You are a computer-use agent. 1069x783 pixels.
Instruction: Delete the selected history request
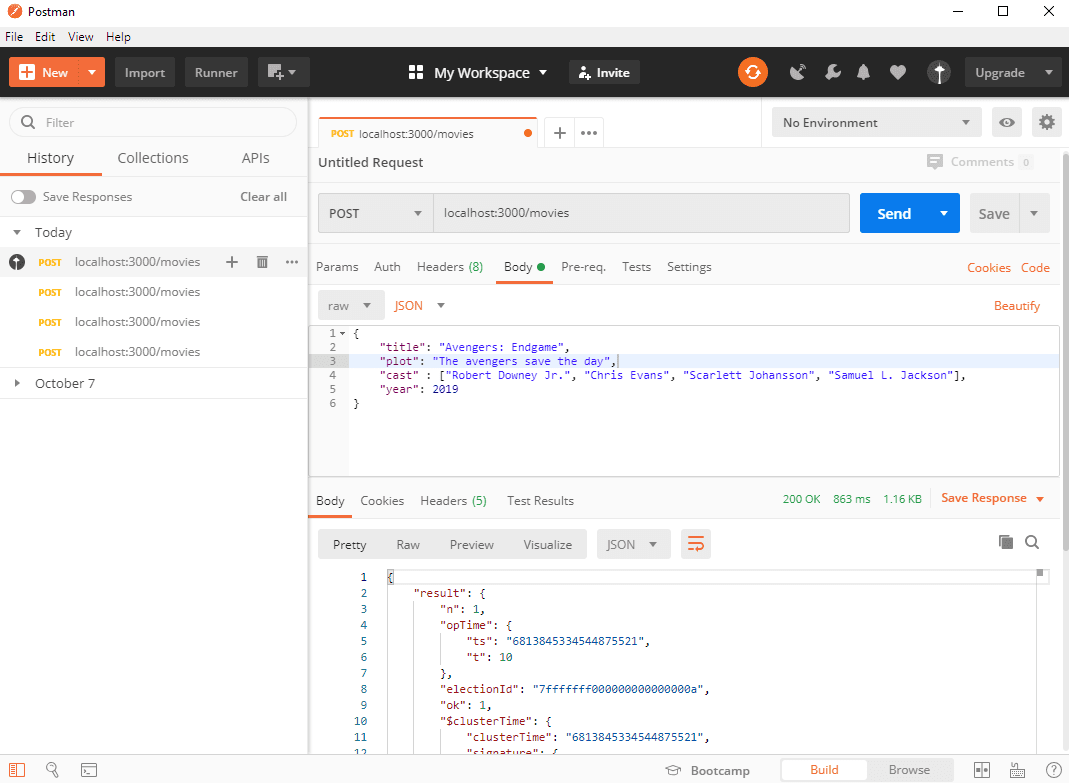click(x=262, y=262)
